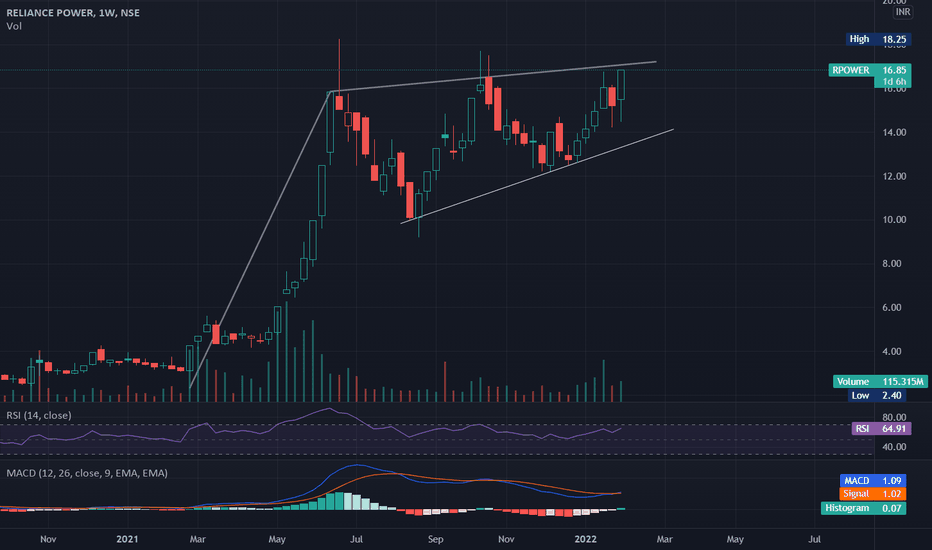Click the 4.00 price axis label

point(892,352)
